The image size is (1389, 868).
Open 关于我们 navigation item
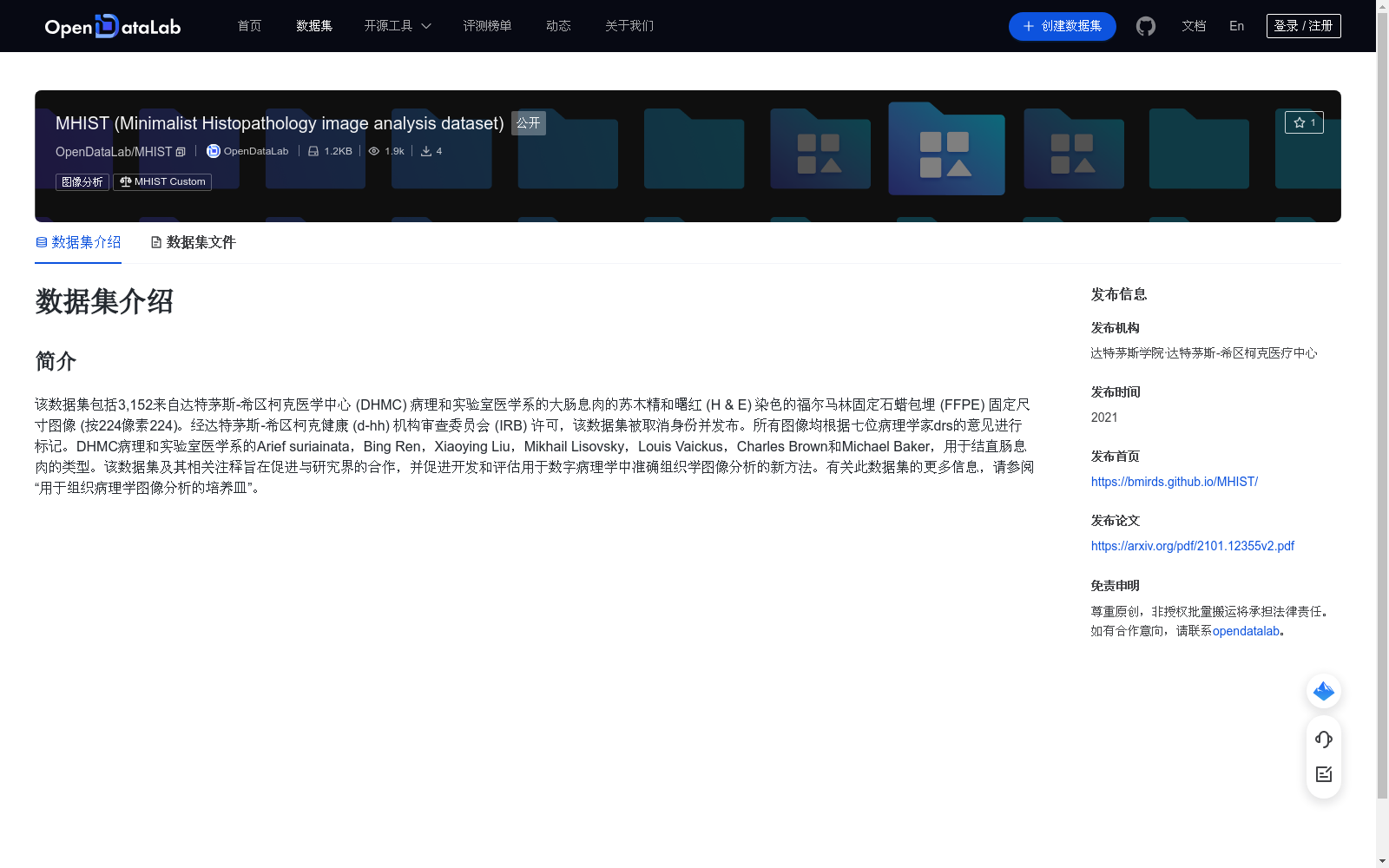coord(629,26)
